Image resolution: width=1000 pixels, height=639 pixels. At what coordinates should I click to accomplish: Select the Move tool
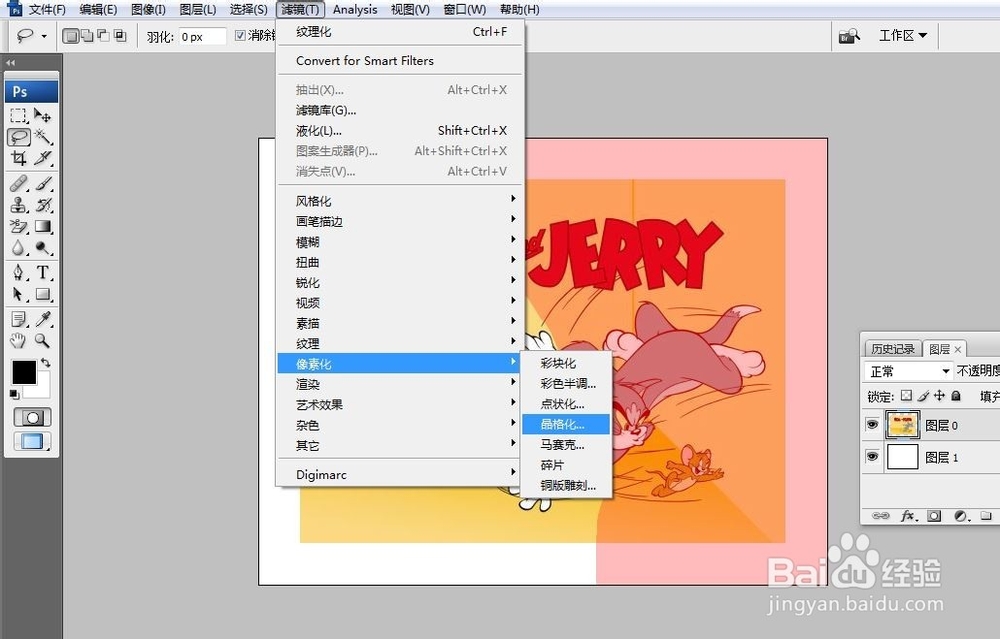click(43, 115)
